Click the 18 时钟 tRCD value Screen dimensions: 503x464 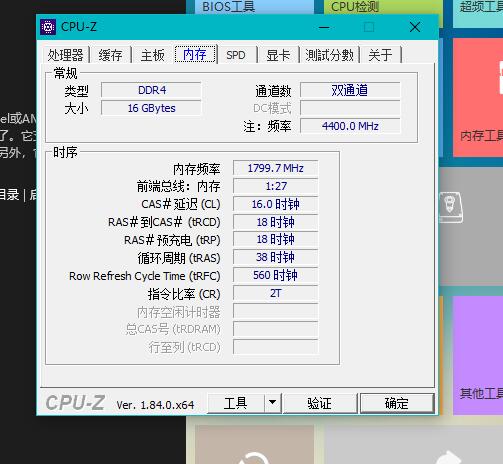click(x=276, y=222)
